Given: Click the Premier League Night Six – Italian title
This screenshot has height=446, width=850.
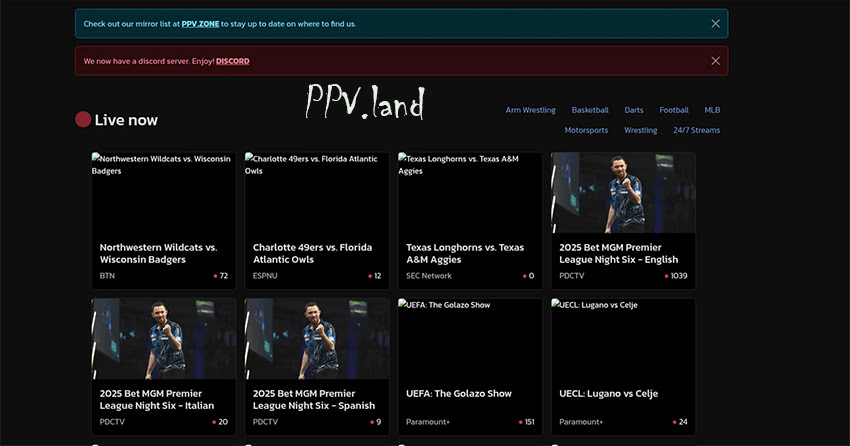Looking at the screenshot, I should [x=157, y=399].
